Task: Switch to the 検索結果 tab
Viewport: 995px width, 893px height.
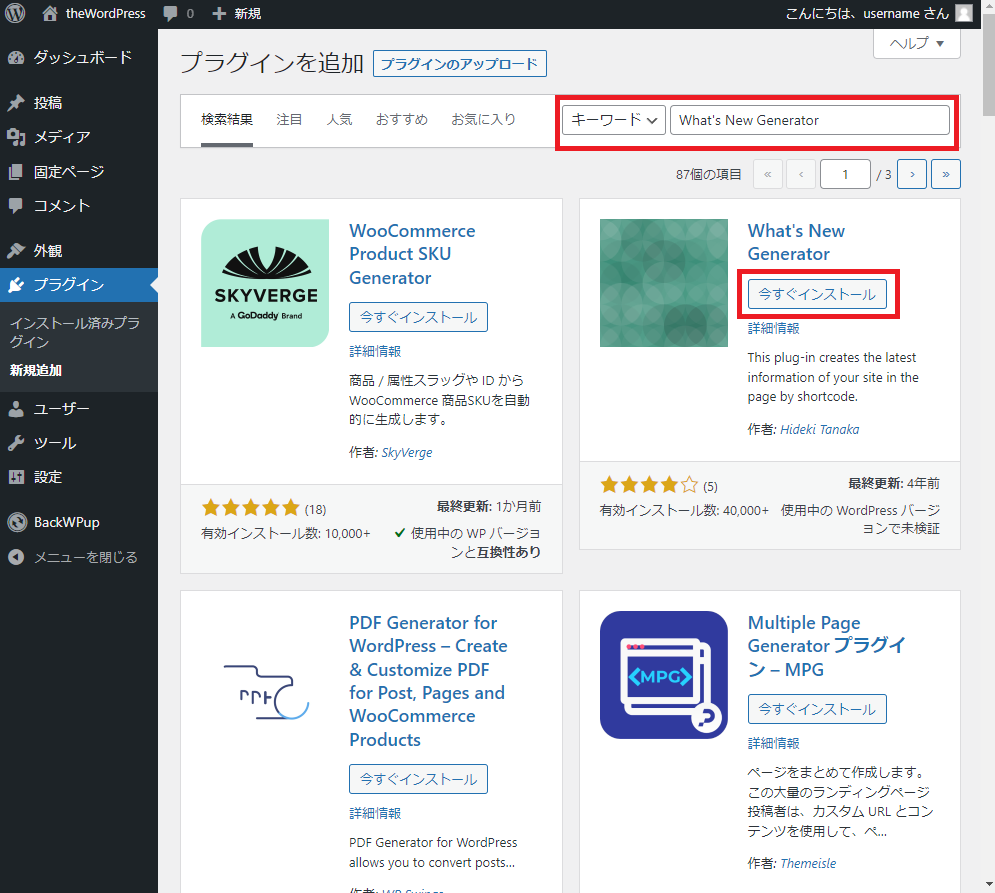Action: point(227,119)
